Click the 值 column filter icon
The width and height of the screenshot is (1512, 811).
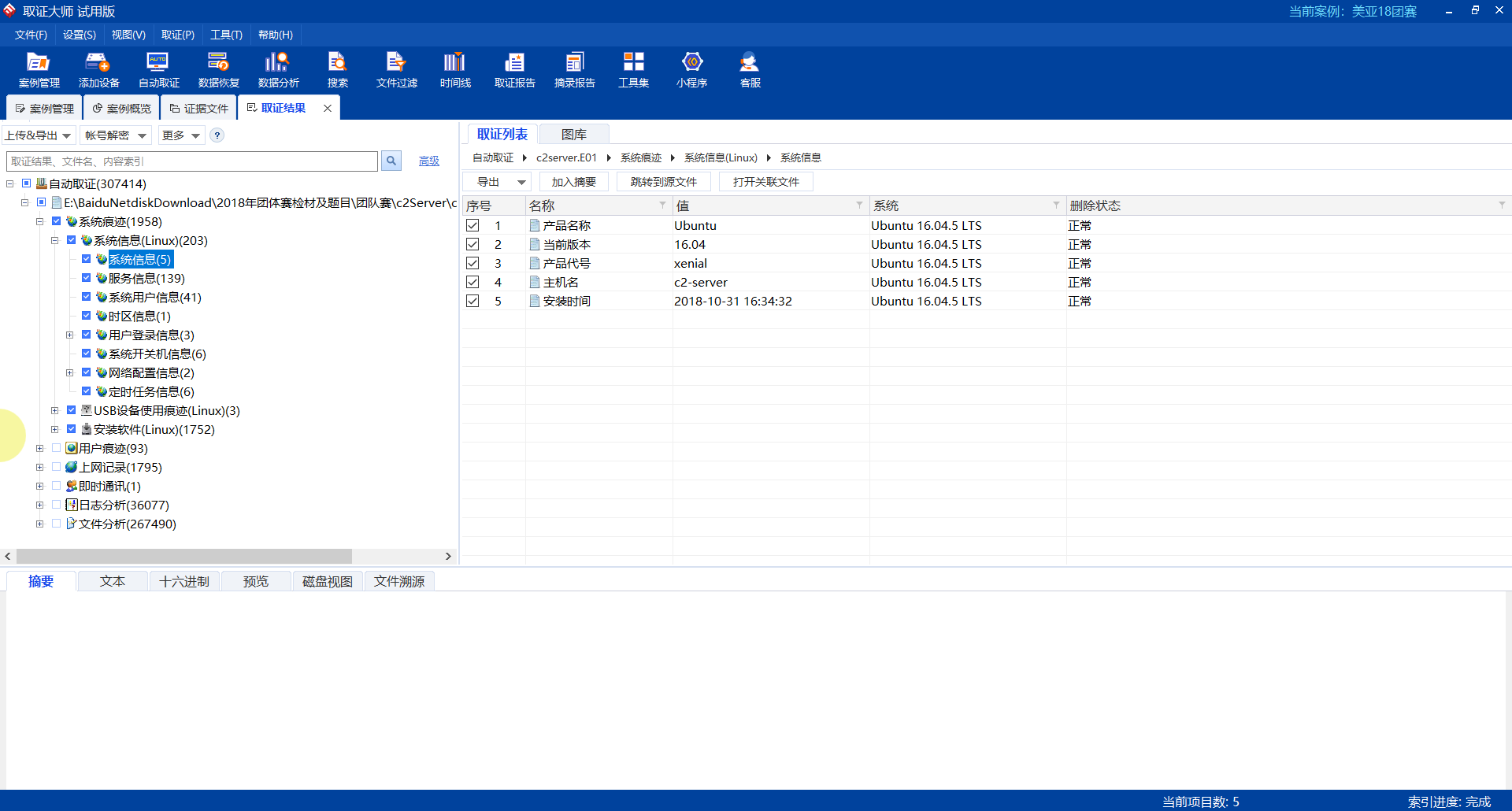pos(859,205)
